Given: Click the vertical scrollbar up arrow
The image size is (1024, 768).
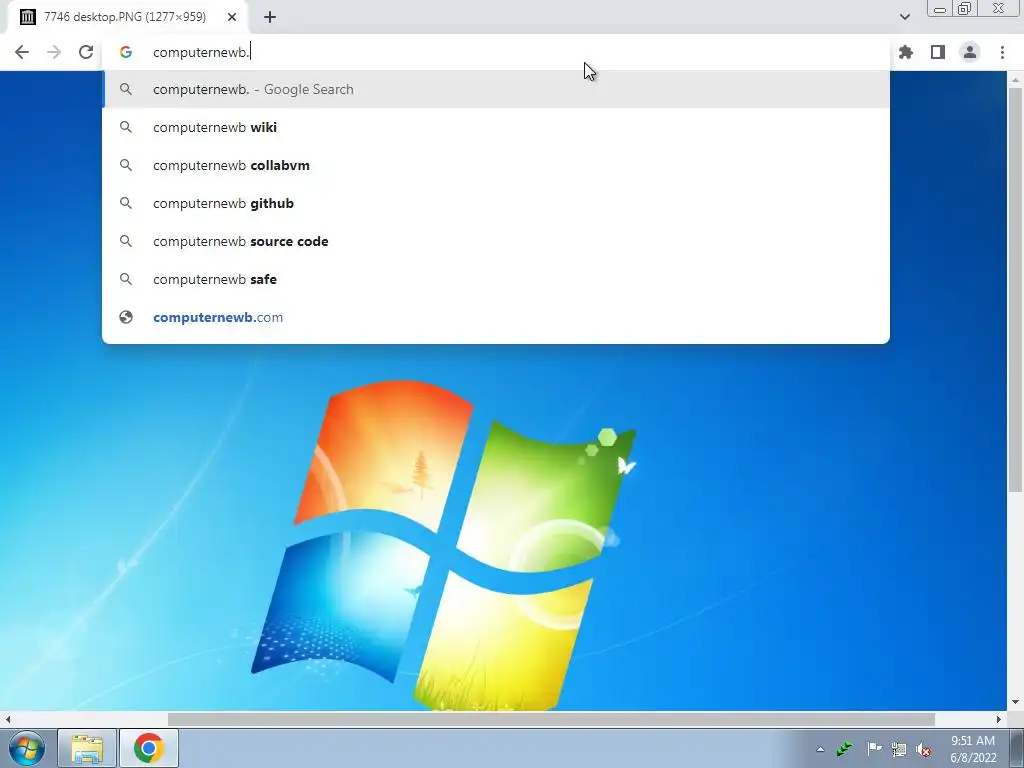Looking at the screenshot, I should click(1015, 79).
